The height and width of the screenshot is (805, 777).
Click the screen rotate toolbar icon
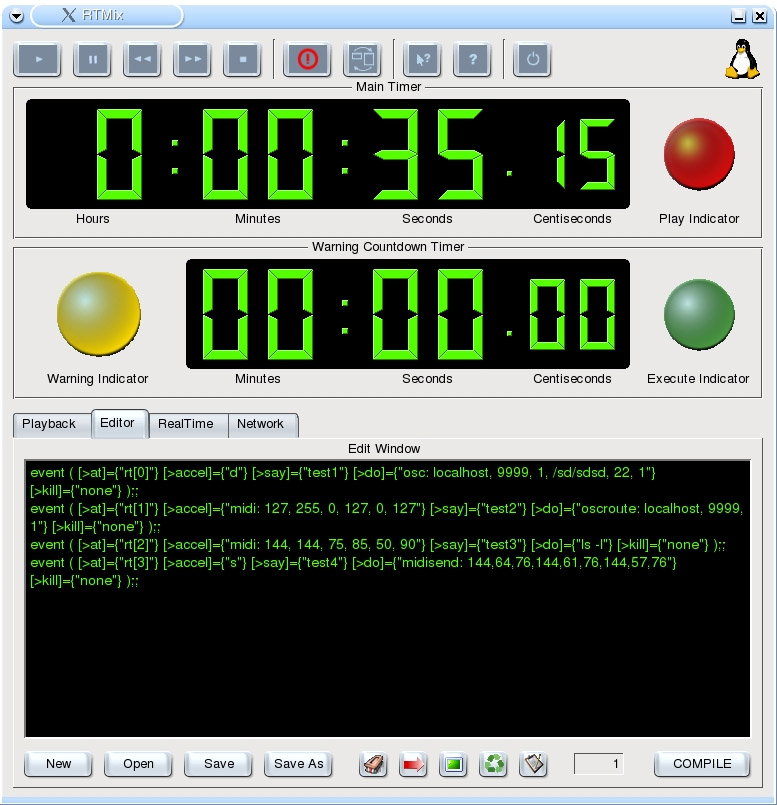click(362, 60)
